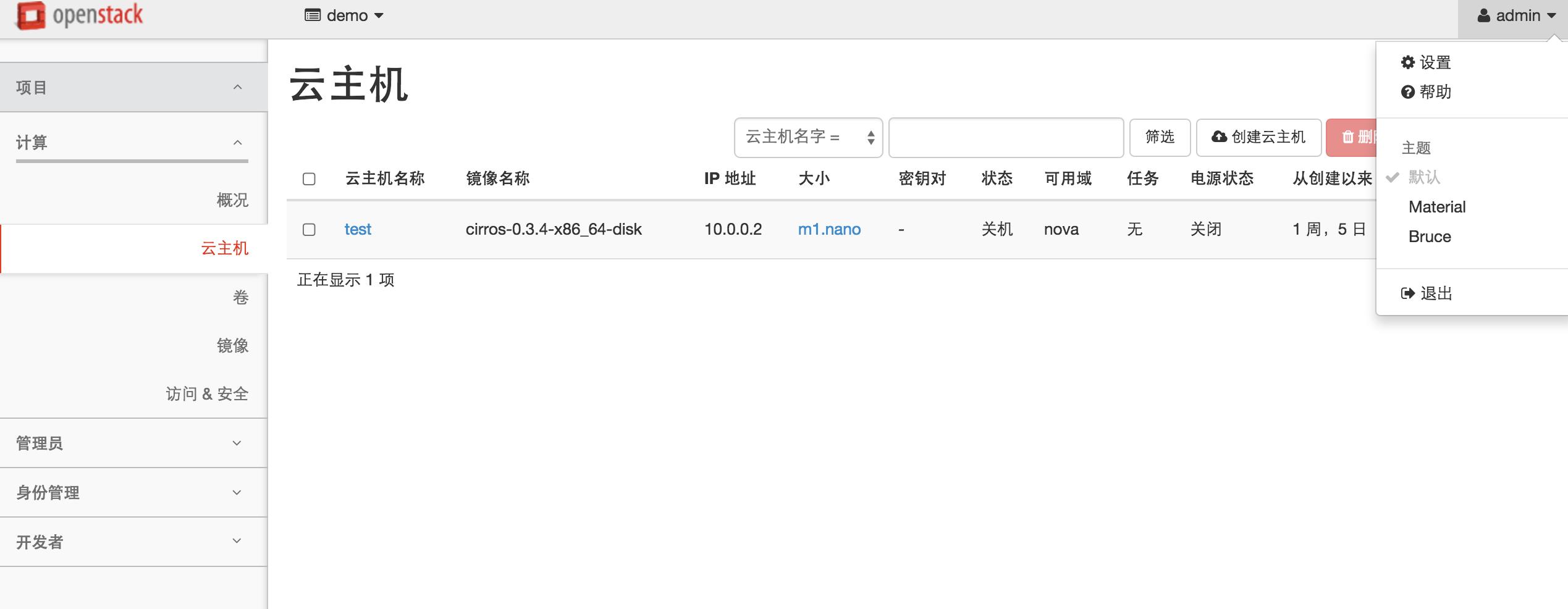This screenshot has height=609, width=1568.
Task: Expand the 管理员 sidebar section
Action: click(133, 443)
